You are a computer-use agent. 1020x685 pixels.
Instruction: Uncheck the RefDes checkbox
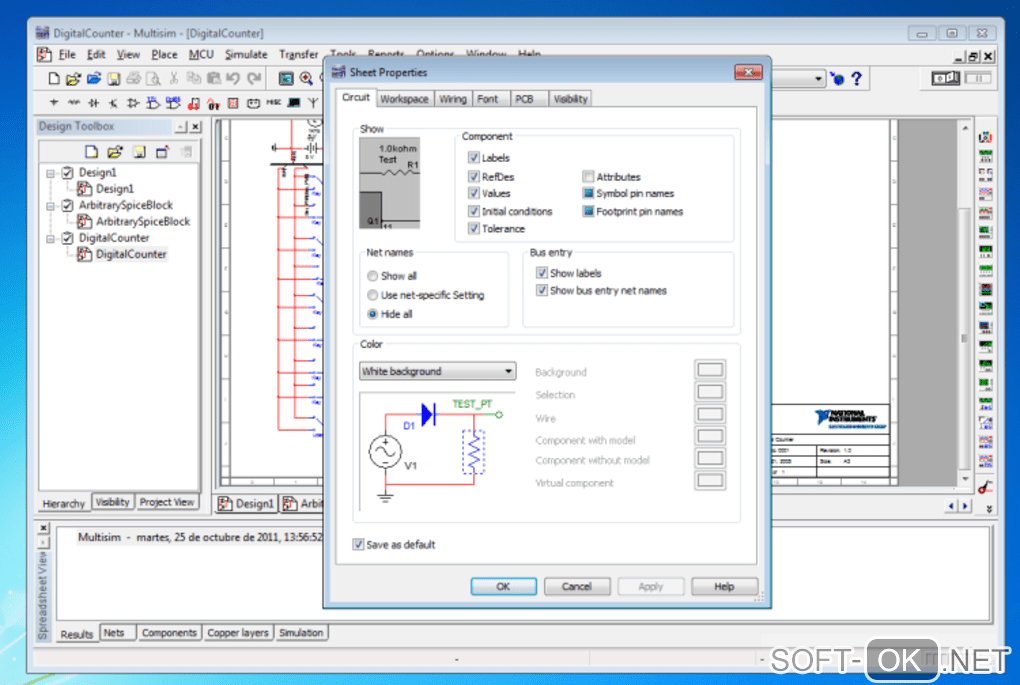coord(474,177)
